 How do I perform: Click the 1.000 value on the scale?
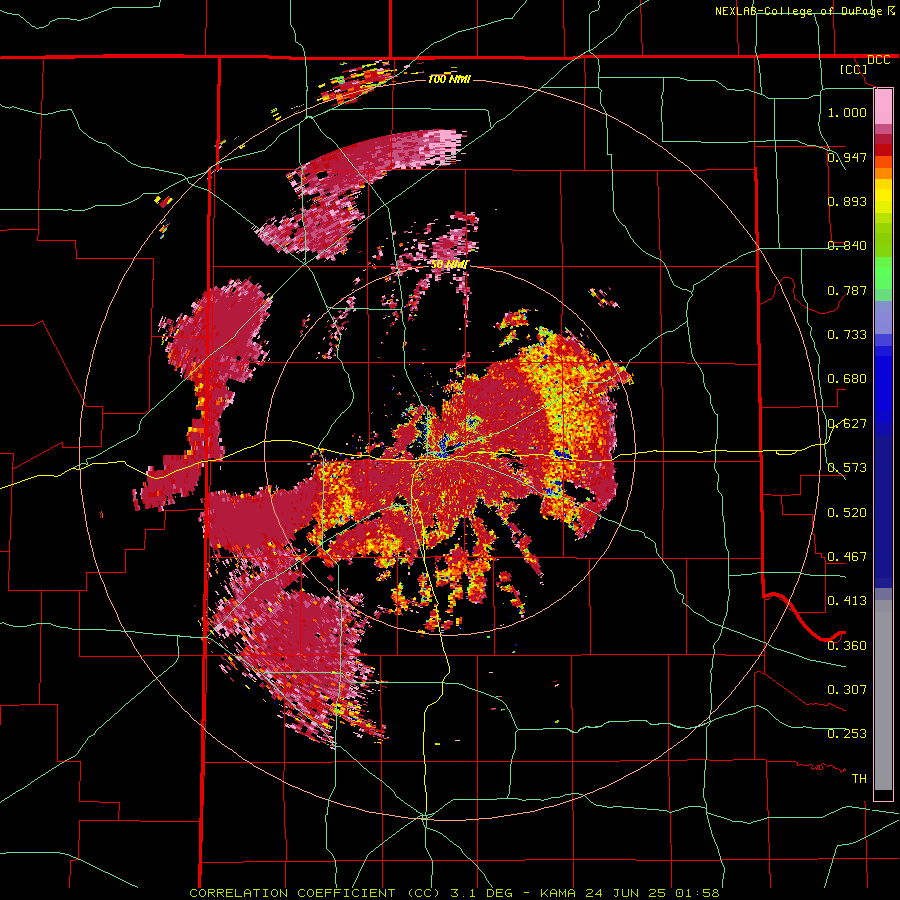click(847, 112)
